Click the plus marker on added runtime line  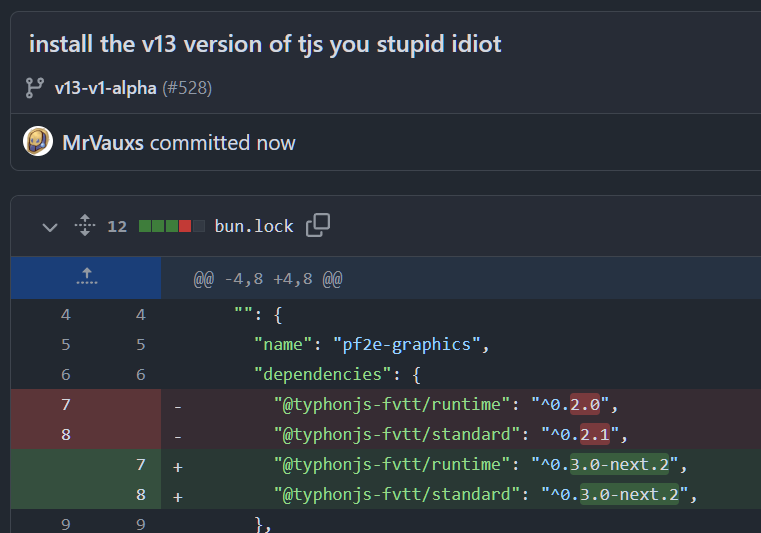click(178, 467)
